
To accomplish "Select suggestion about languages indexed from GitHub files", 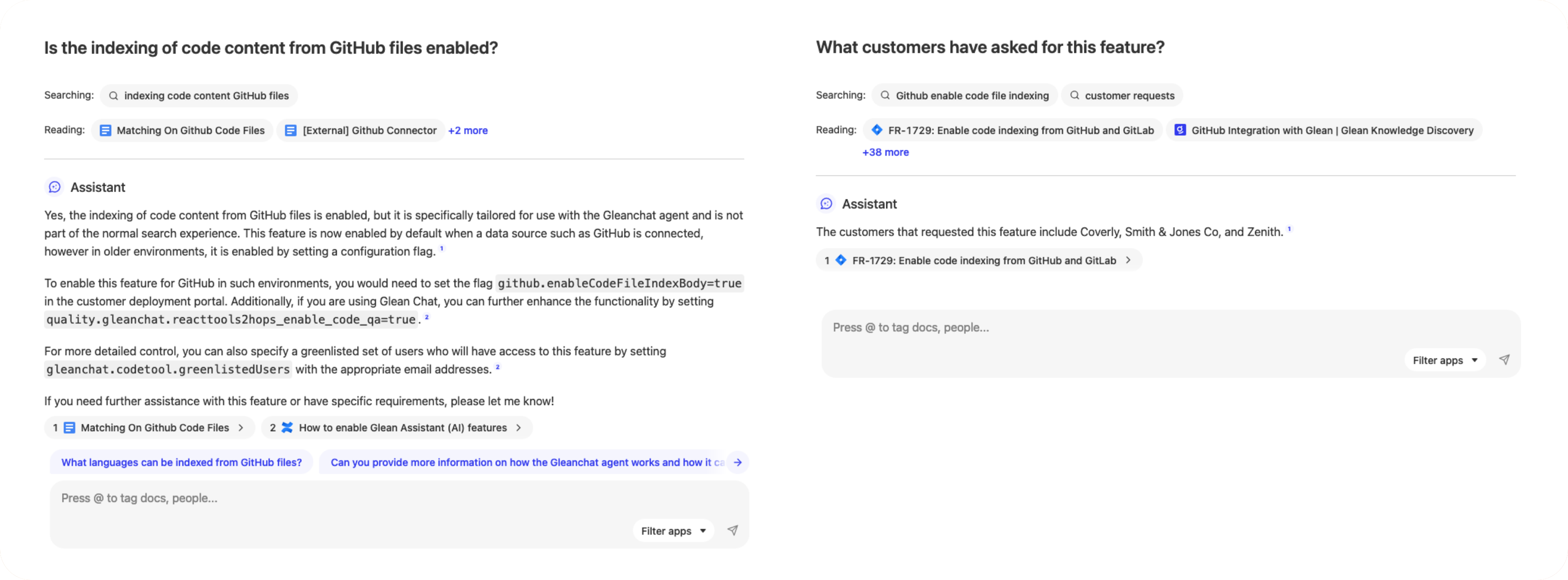I will pyautogui.click(x=181, y=462).
